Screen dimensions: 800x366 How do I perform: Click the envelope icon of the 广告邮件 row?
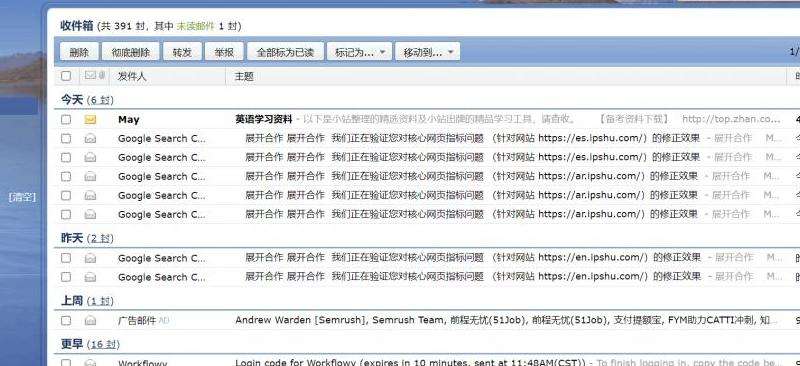tap(90, 321)
